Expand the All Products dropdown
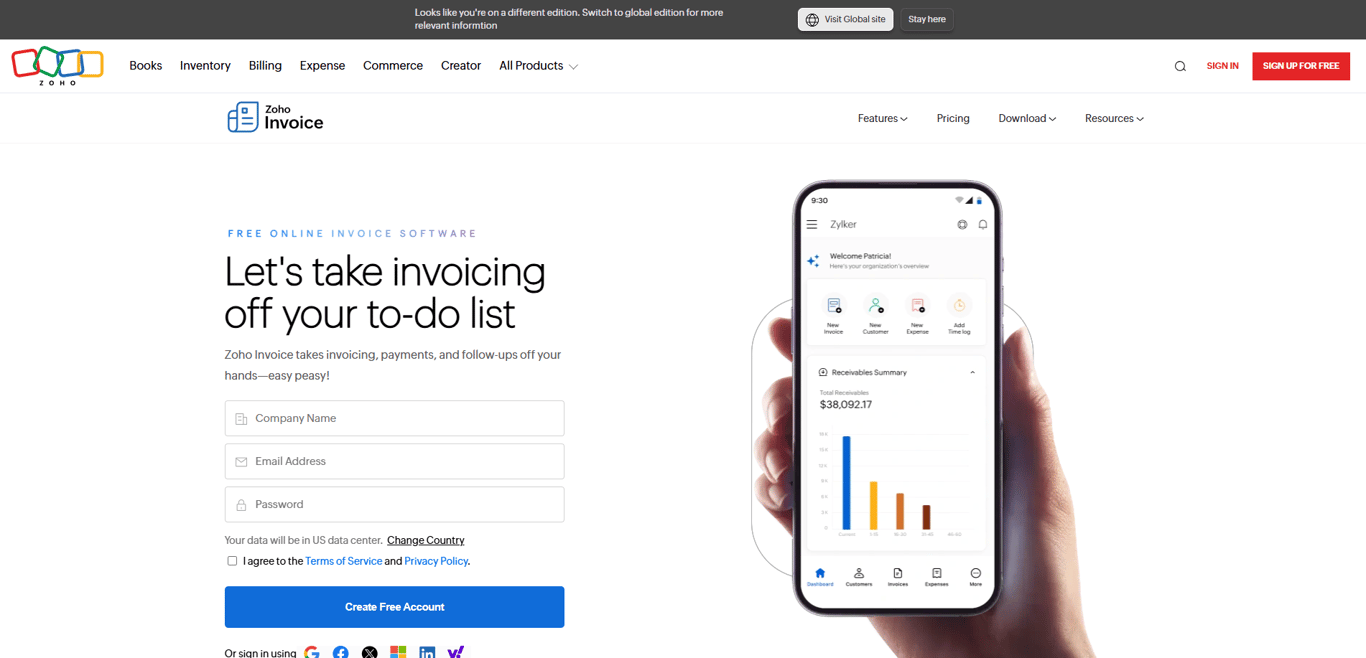The image size is (1366, 658). coord(538,66)
